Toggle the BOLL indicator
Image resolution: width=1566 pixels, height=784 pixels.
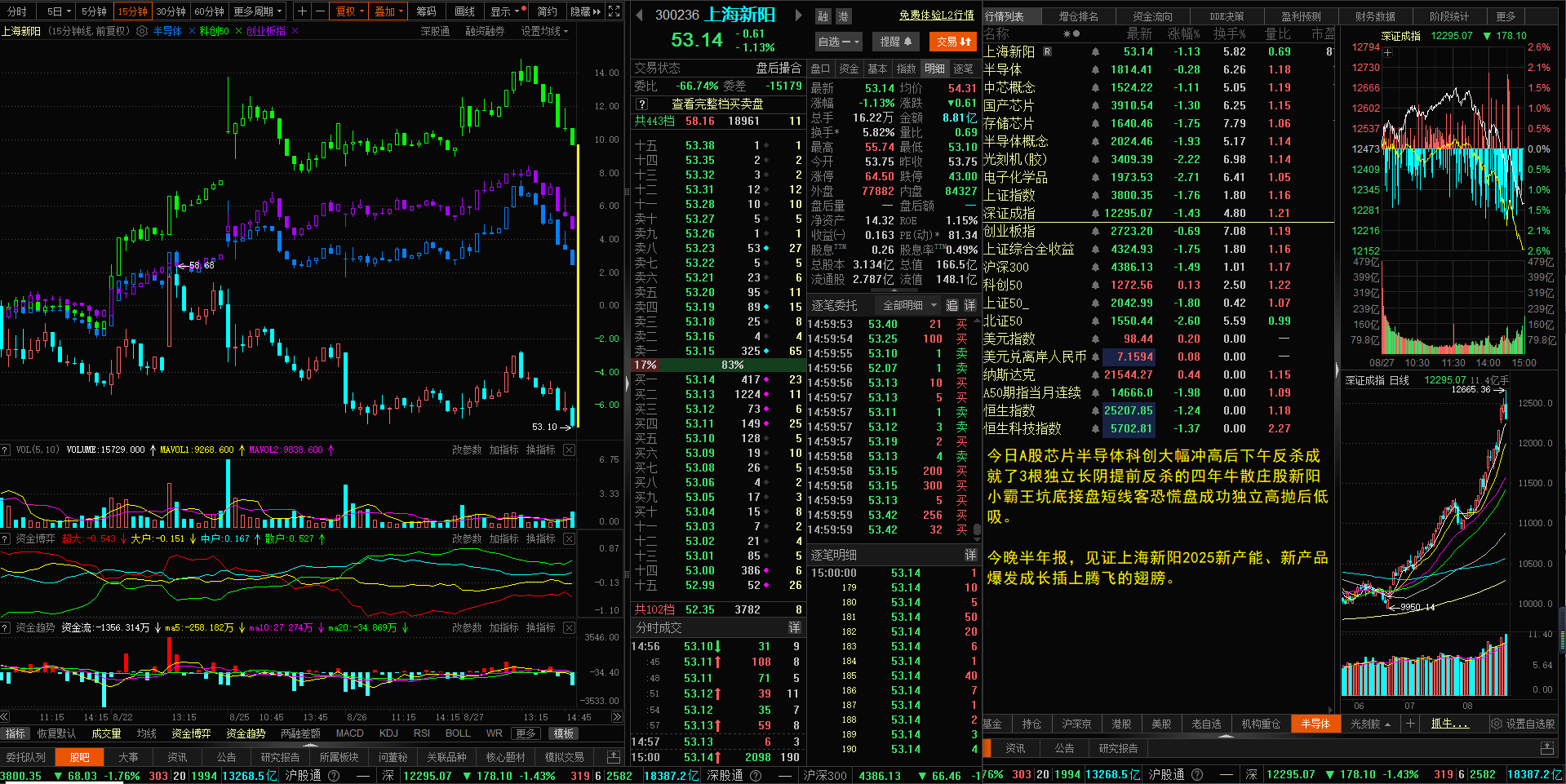(x=457, y=733)
